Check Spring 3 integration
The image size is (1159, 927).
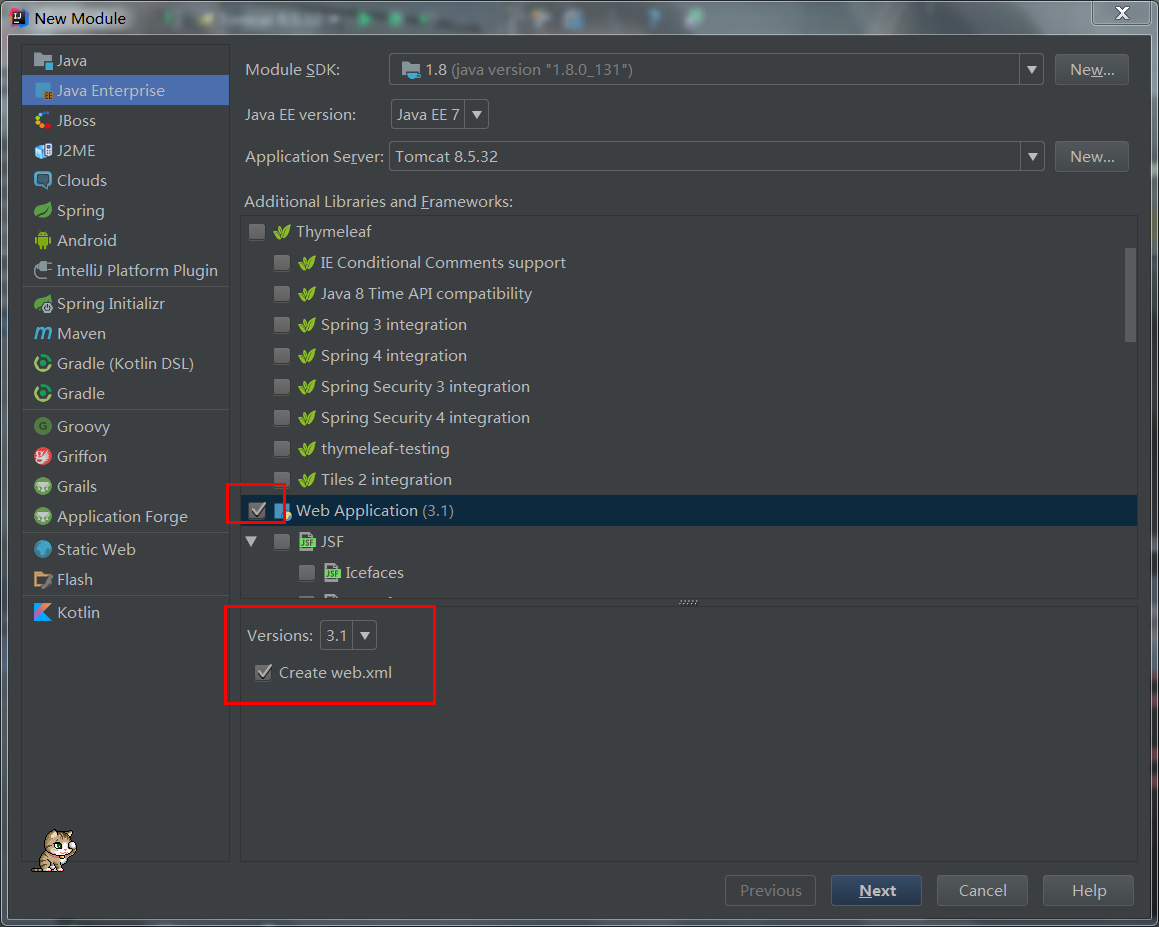pyautogui.click(x=282, y=325)
